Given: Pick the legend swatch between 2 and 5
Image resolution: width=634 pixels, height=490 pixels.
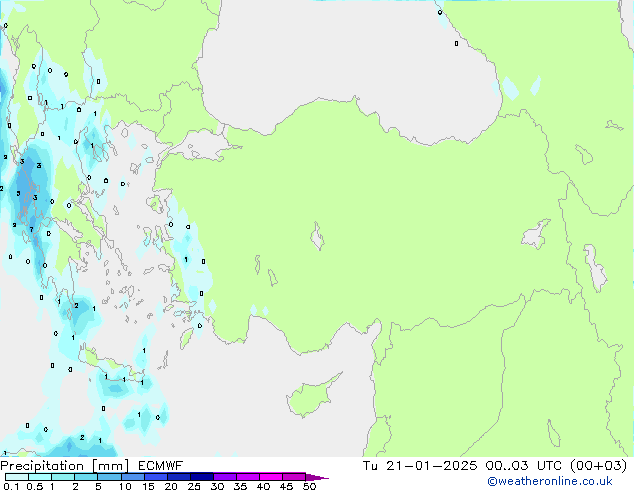Looking at the screenshot, I should 86,477.
